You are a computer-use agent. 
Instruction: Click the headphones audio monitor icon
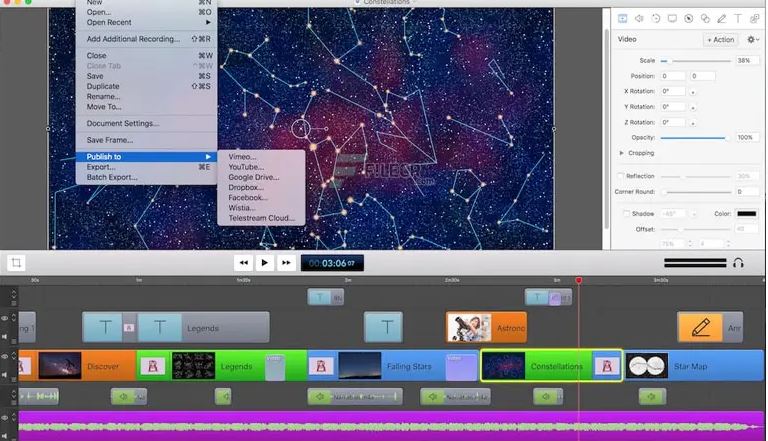pos(738,263)
